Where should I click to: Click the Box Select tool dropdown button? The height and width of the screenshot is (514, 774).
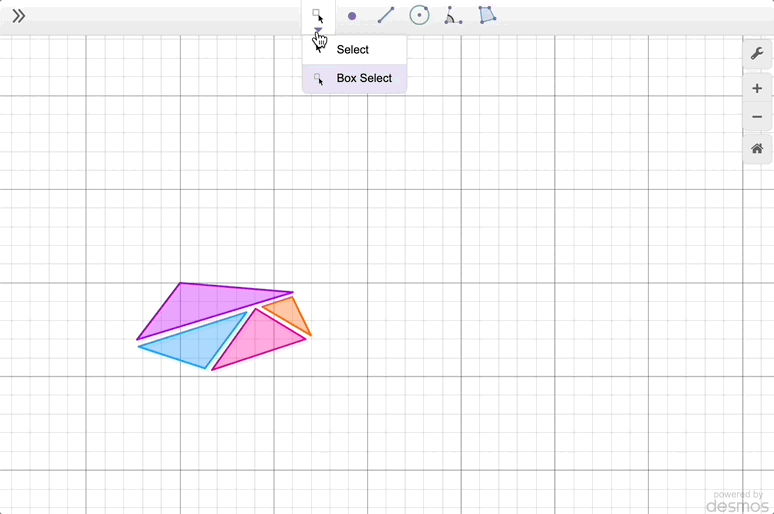pyautogui.click(x=318, y=14)
